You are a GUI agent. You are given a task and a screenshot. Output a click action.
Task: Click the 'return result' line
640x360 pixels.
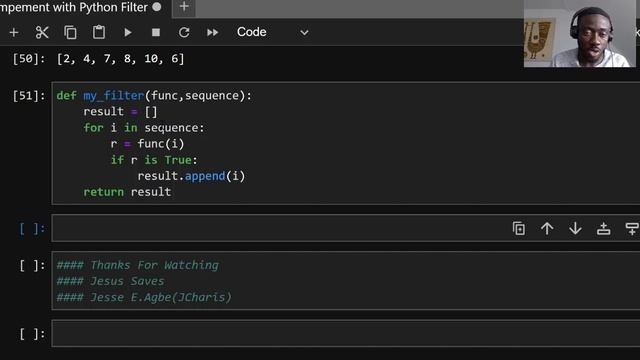pyautogui.click(x=127, y=192)
